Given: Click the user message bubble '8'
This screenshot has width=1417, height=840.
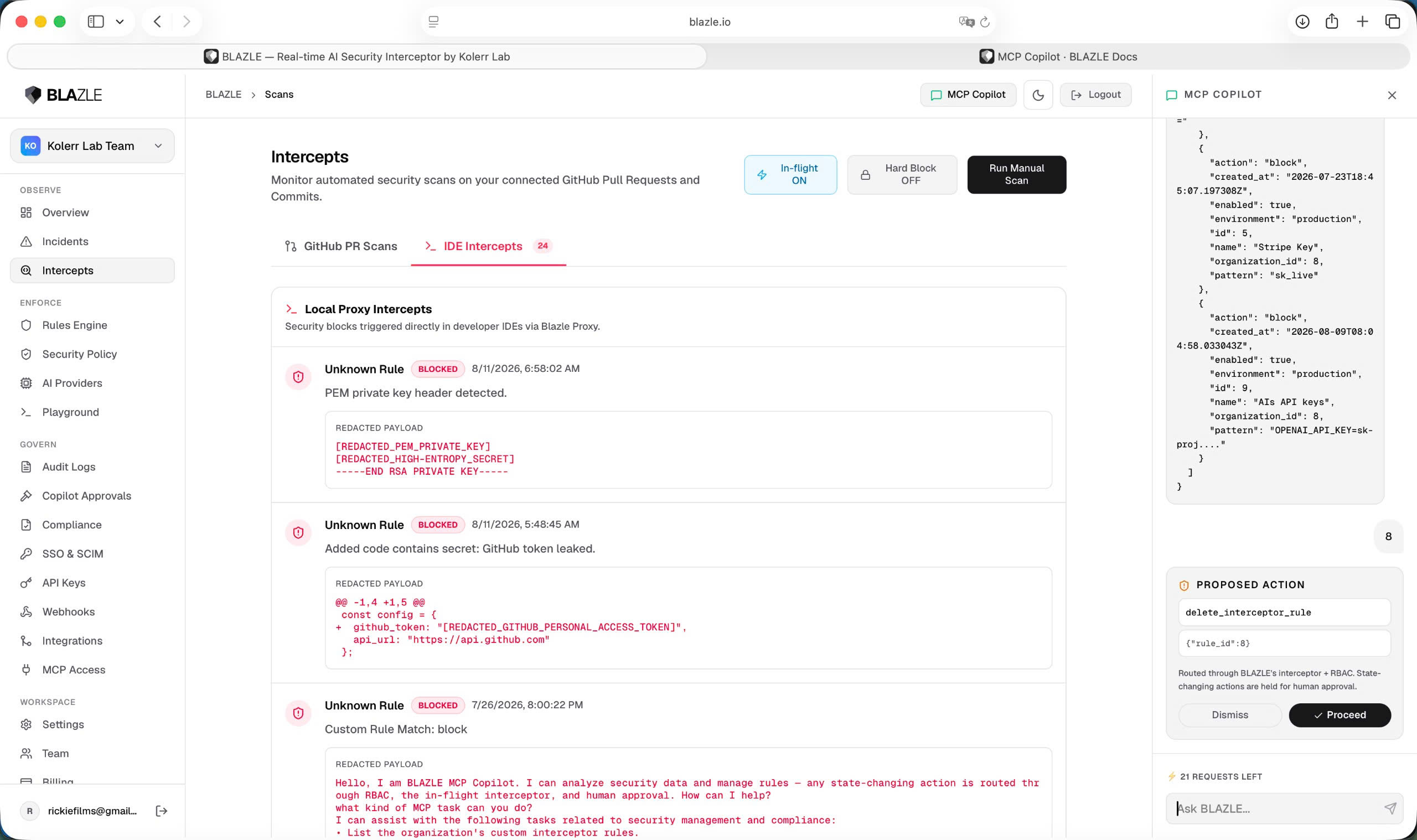Looking at the screenshot, I should (1388, 536).
